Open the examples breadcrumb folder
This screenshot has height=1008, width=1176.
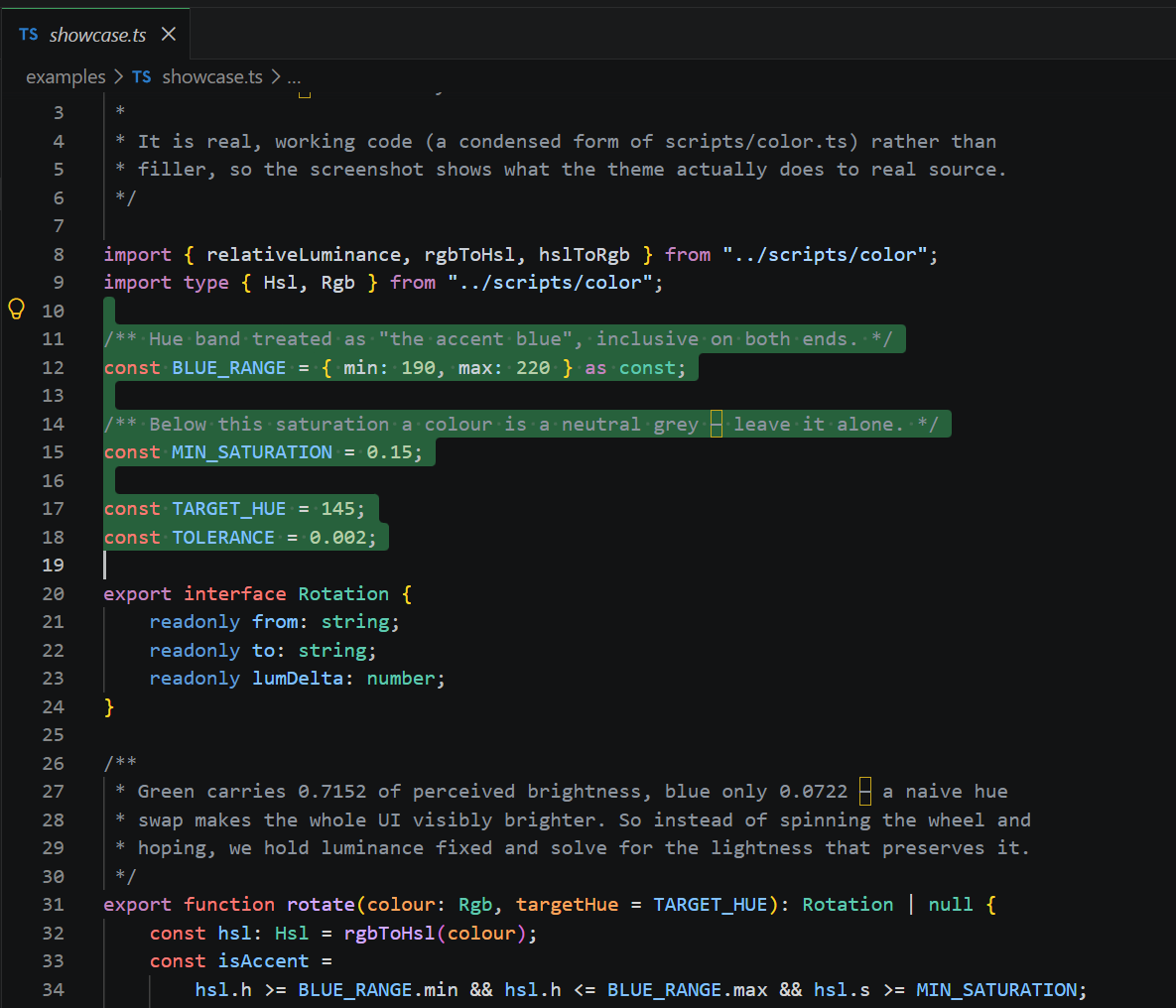tap(65, 77)
